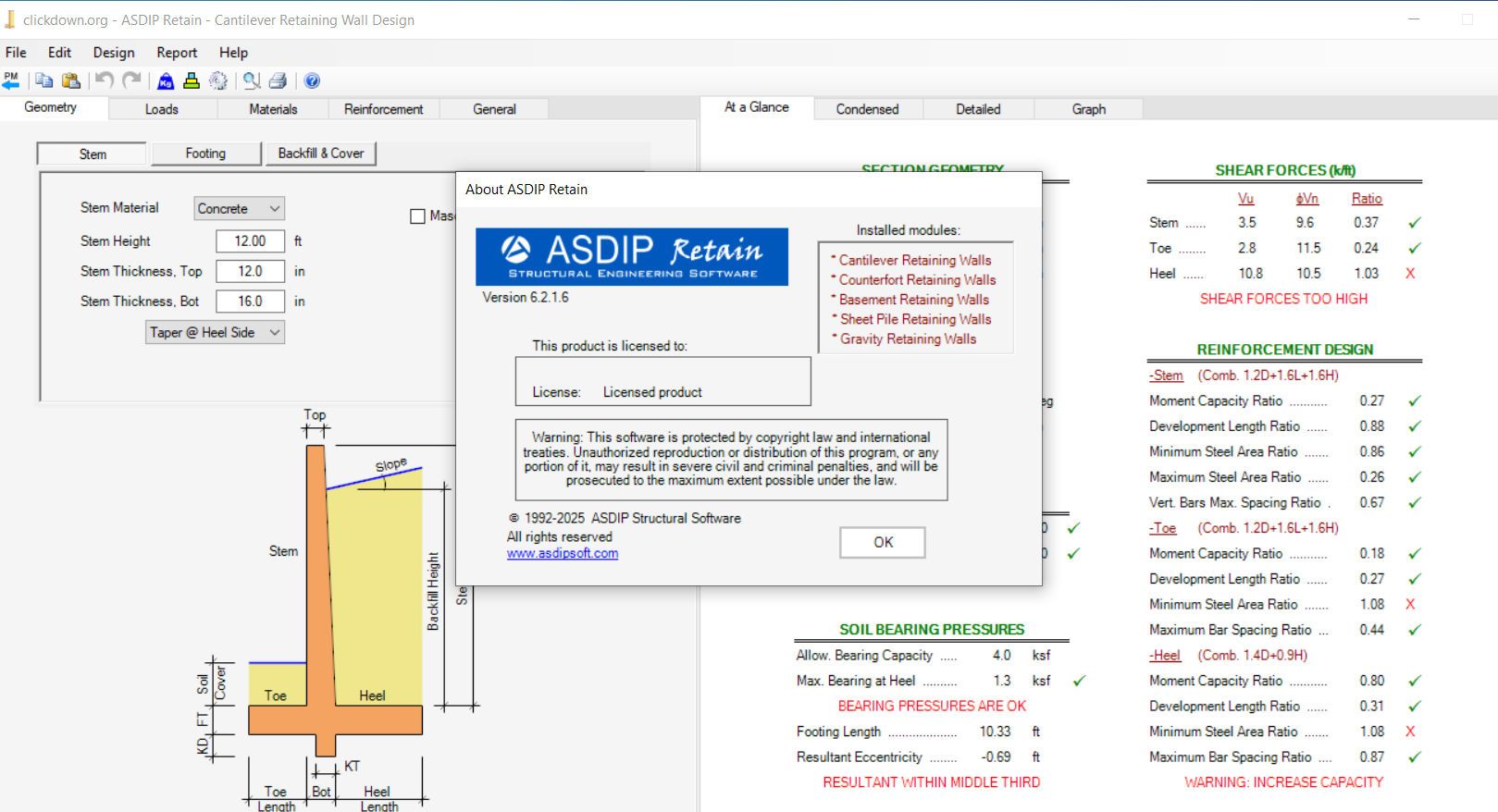1498x812 pixels.
Task: Click the gear settings toolbar icon
Action: coord(218,80)
